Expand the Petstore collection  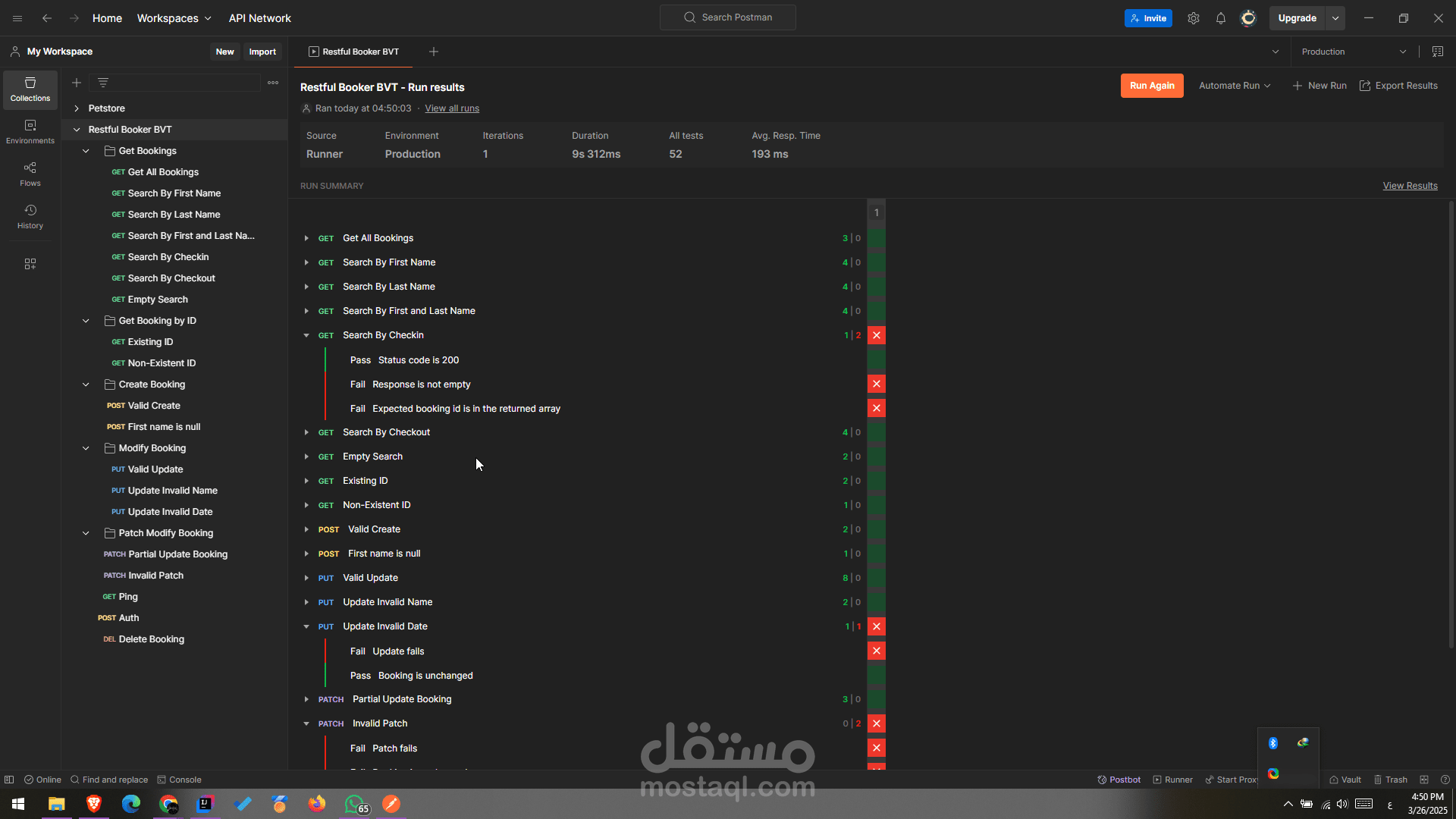(77, 108)
